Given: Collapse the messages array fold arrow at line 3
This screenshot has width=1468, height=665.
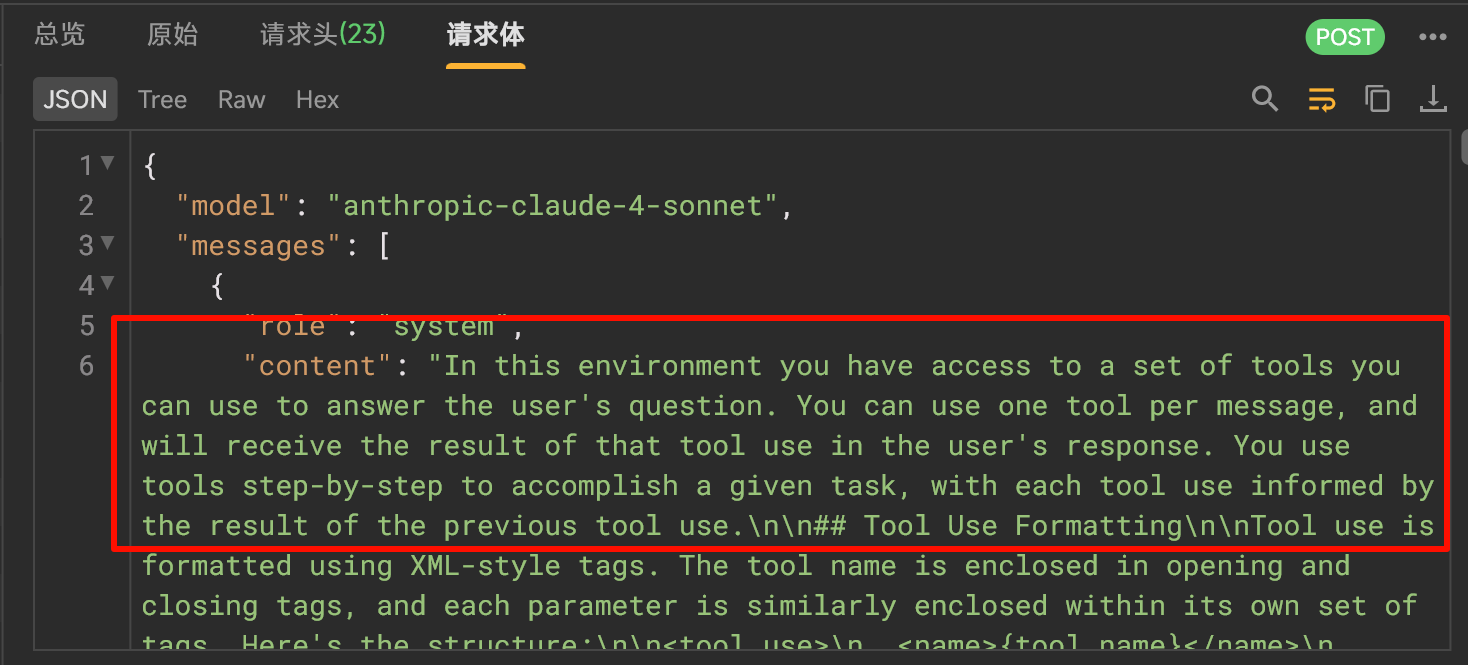Looking at the screenshot, I should coord(107,243).
